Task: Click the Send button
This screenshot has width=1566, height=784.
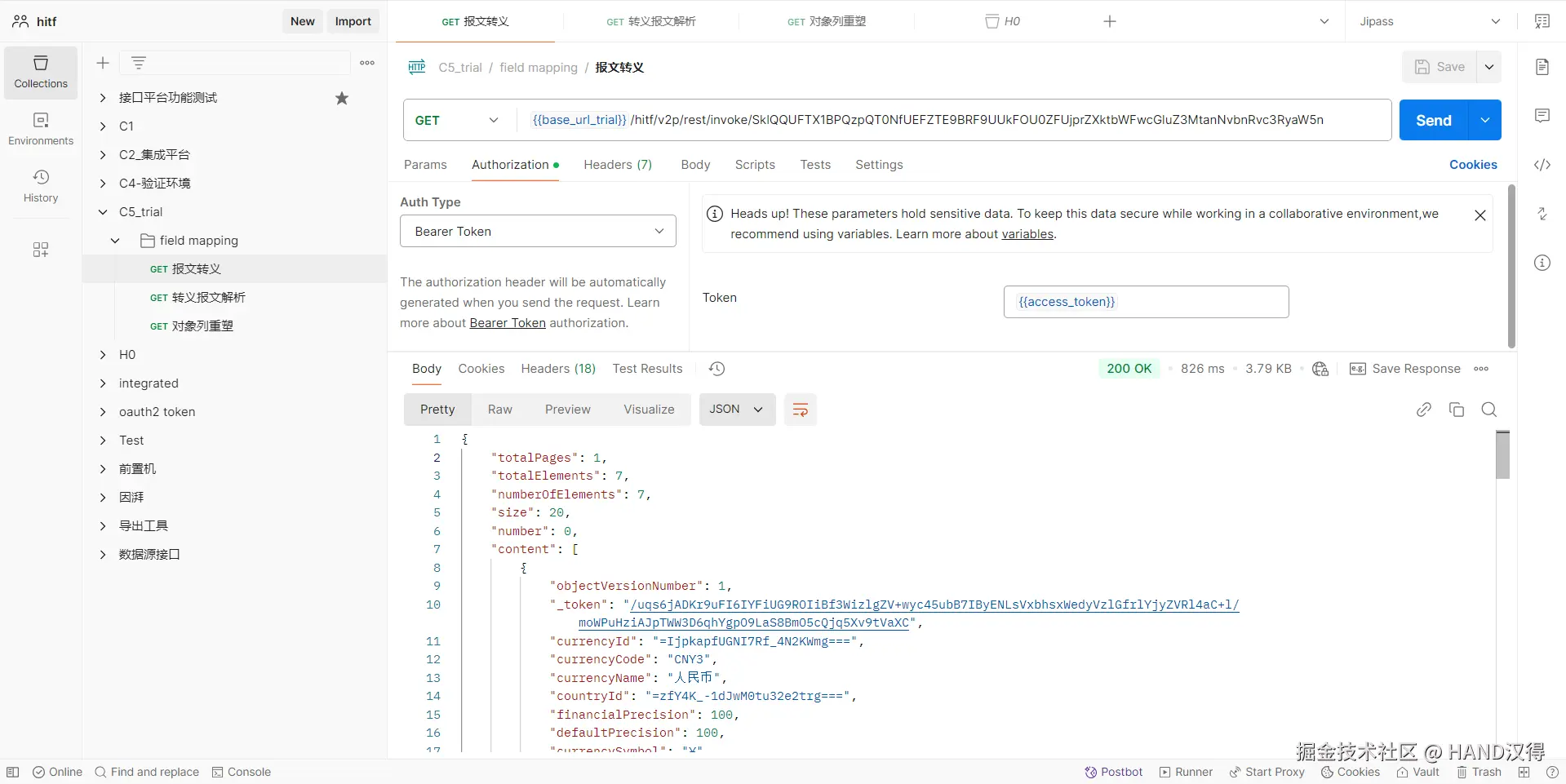Action: (x=1433, y=120)
